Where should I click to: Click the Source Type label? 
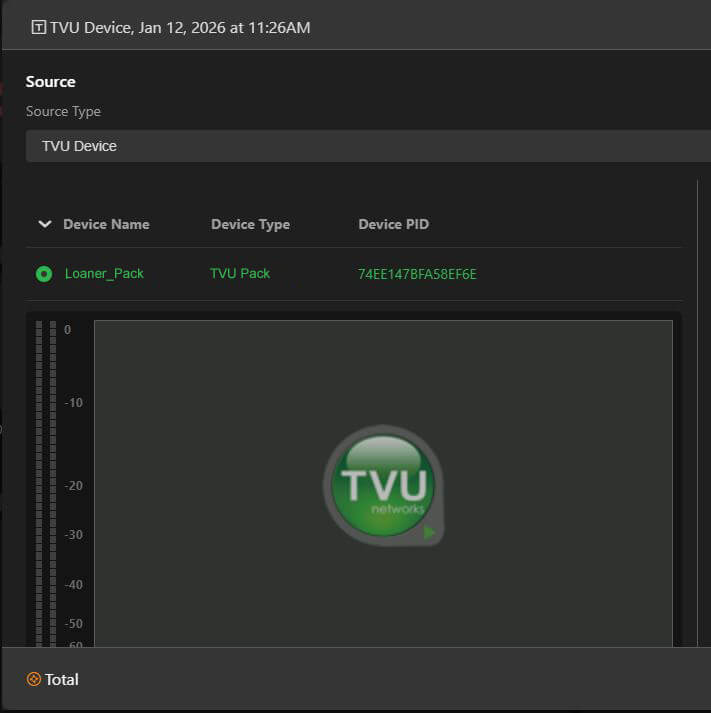pyautogui.click(x=63, y=112)
